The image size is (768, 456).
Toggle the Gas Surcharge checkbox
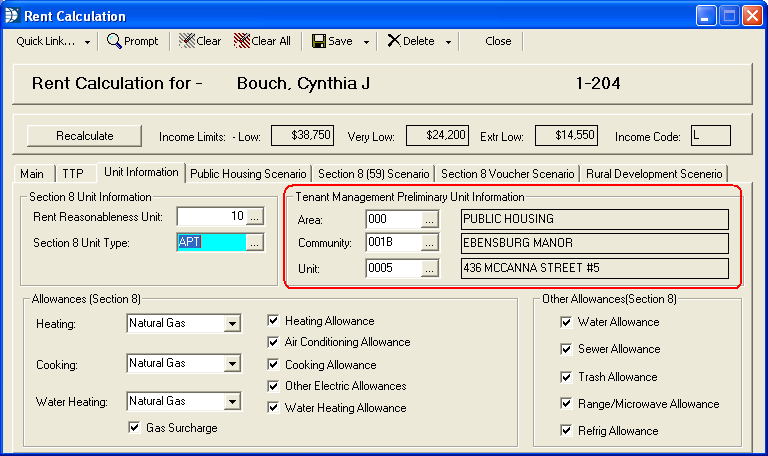tap(135, 428)
